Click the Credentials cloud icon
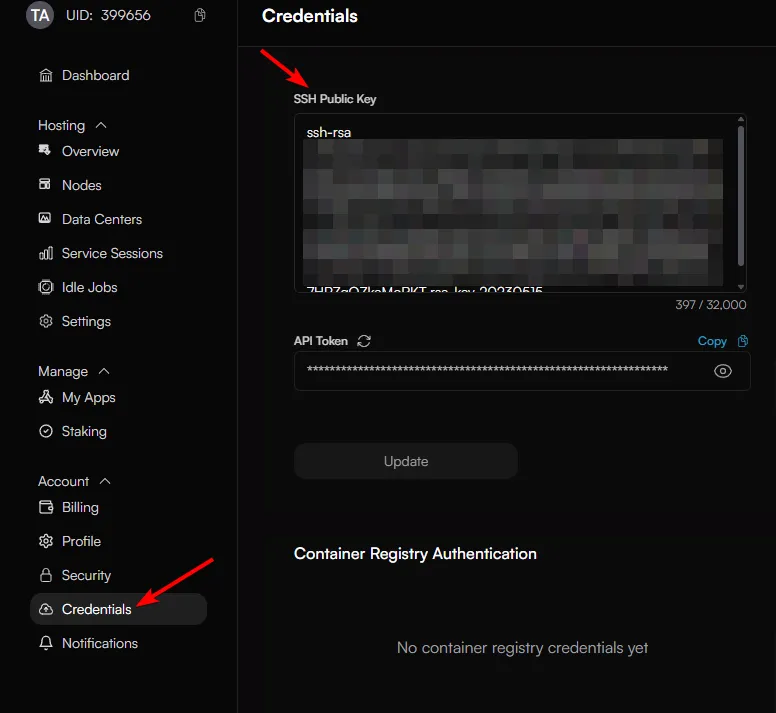This screenshot has width=776, height=713. click(x=46, y=609)
